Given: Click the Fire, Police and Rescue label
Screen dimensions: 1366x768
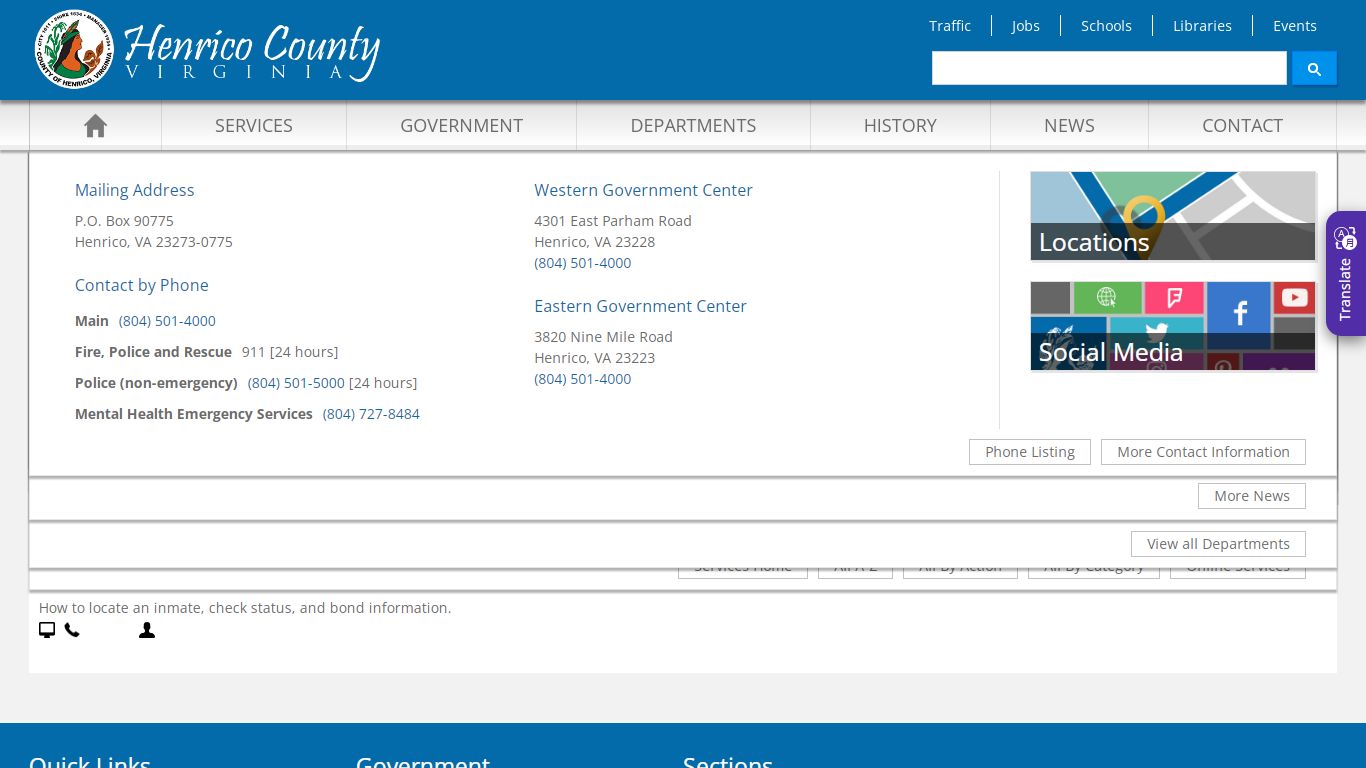Looking at the screenshot, I should click(153, 352).
